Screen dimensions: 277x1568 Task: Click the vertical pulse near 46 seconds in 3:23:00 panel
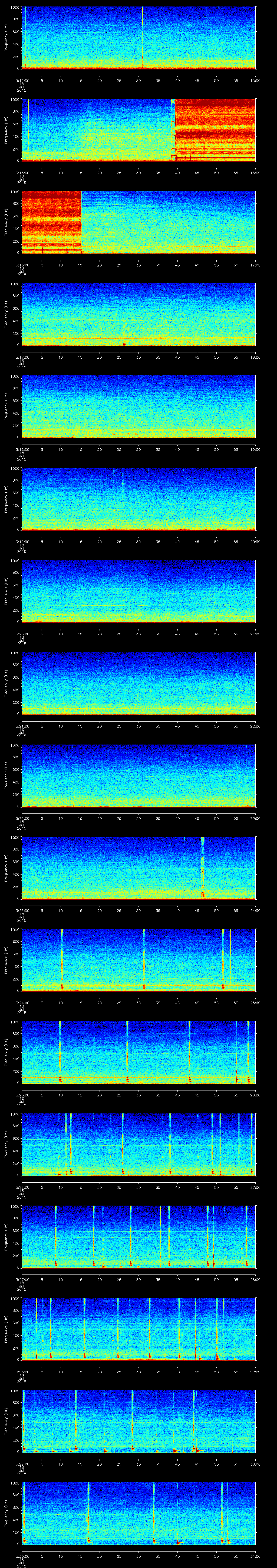203,868
